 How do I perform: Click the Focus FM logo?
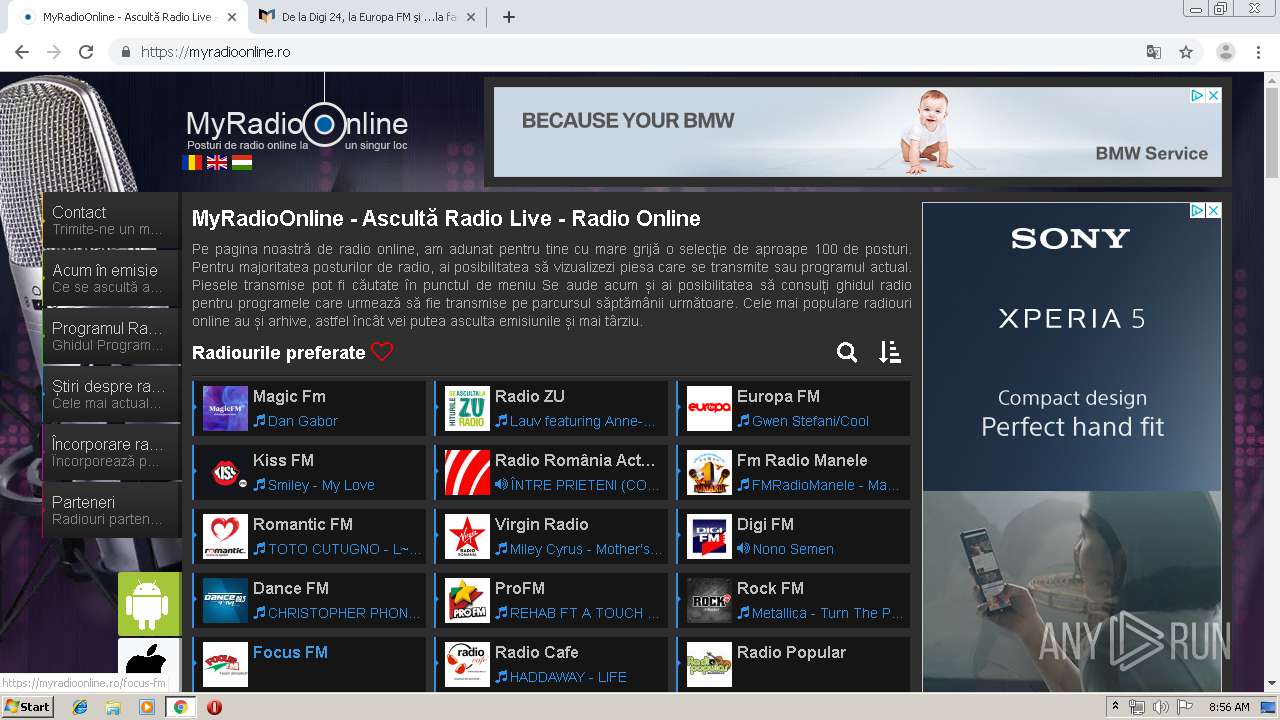coord(225,665)
